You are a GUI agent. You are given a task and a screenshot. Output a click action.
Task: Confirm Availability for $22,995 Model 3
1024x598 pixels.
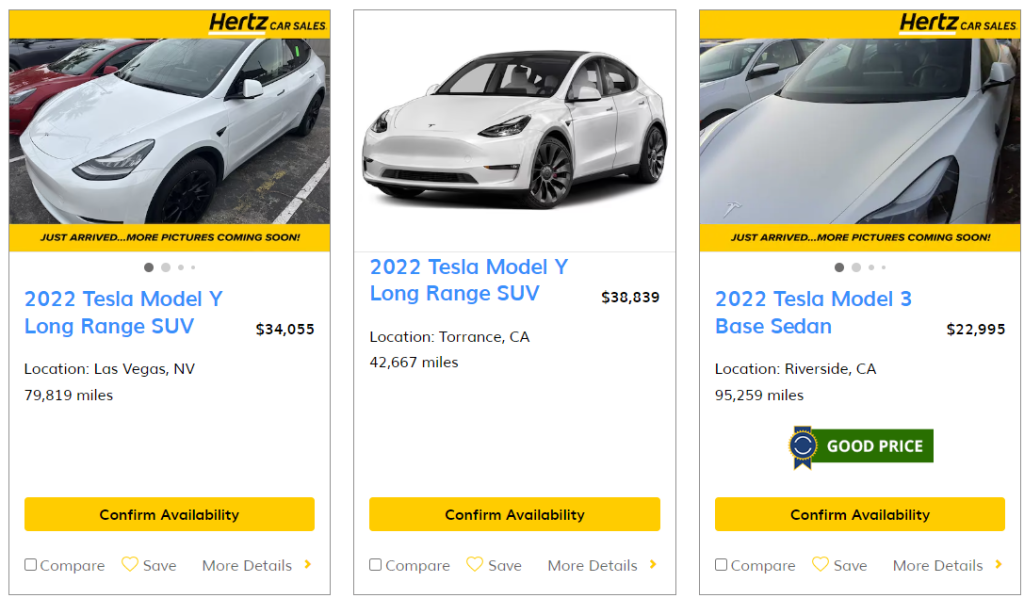coord(860,515)
